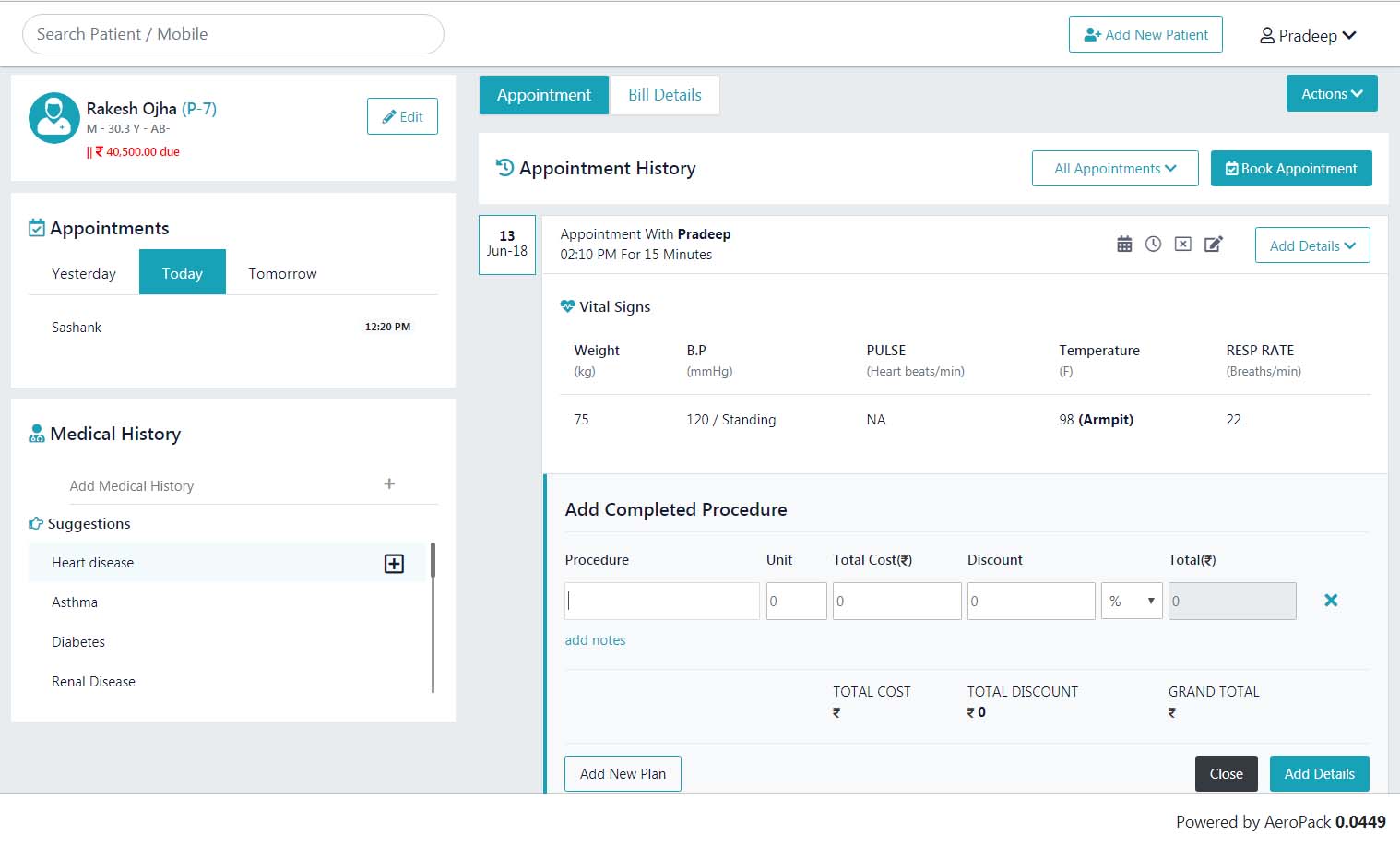Click the calendar reschedule icon in the appointment row
Viewport: 1400px width, 847px height.
1124,245
